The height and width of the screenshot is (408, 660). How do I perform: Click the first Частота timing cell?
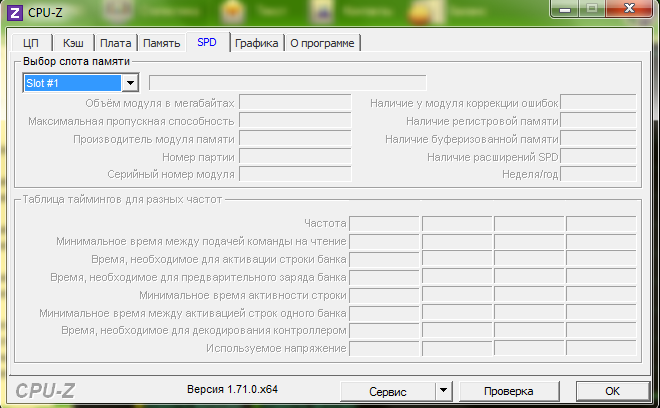coord(384,223)
